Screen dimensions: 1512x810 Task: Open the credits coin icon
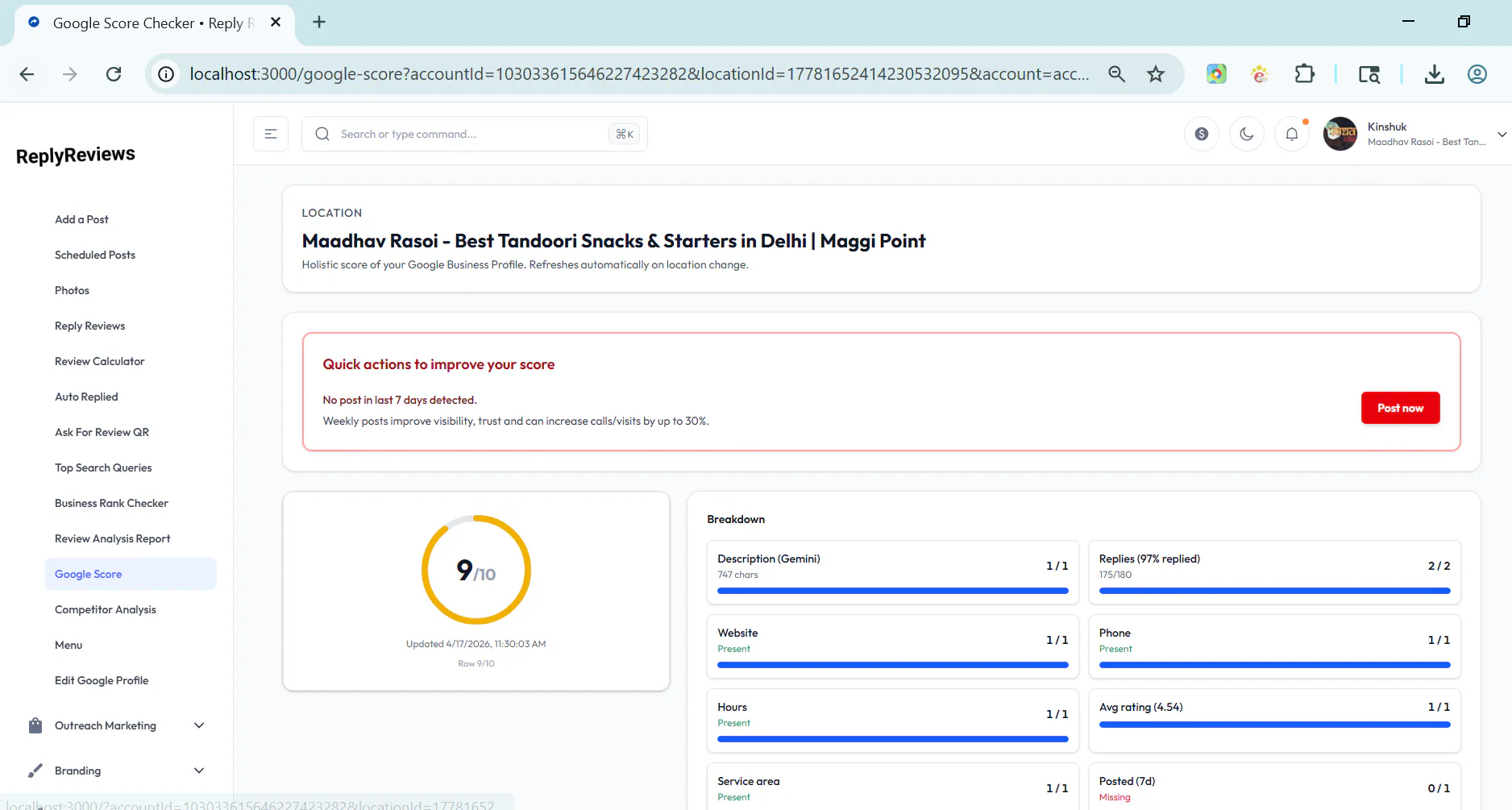[x=1202, y=134]
